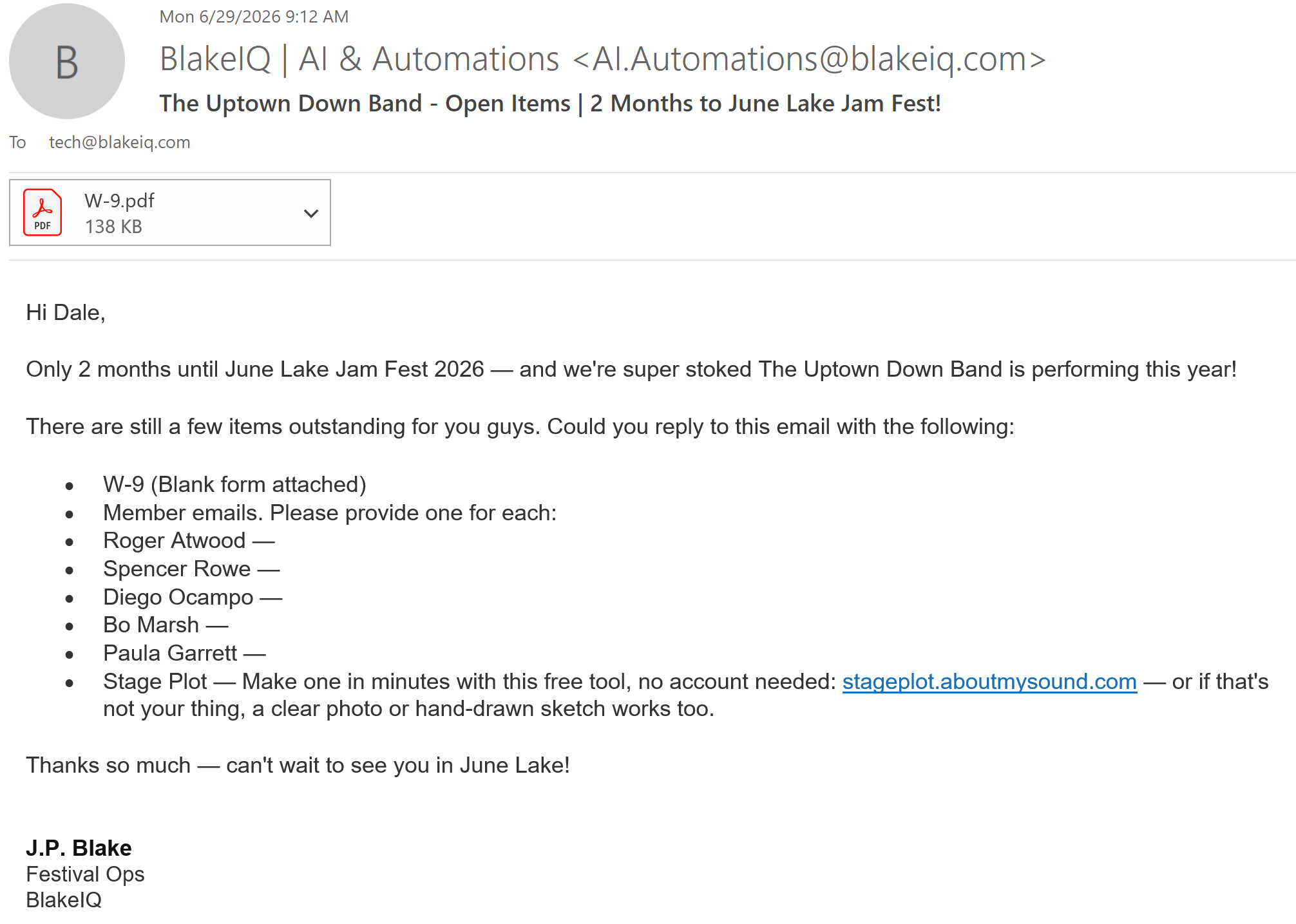The image size is (1296, 924).
Task: Click the Diego Ocampo list item
Action: (x=193, y=597)
